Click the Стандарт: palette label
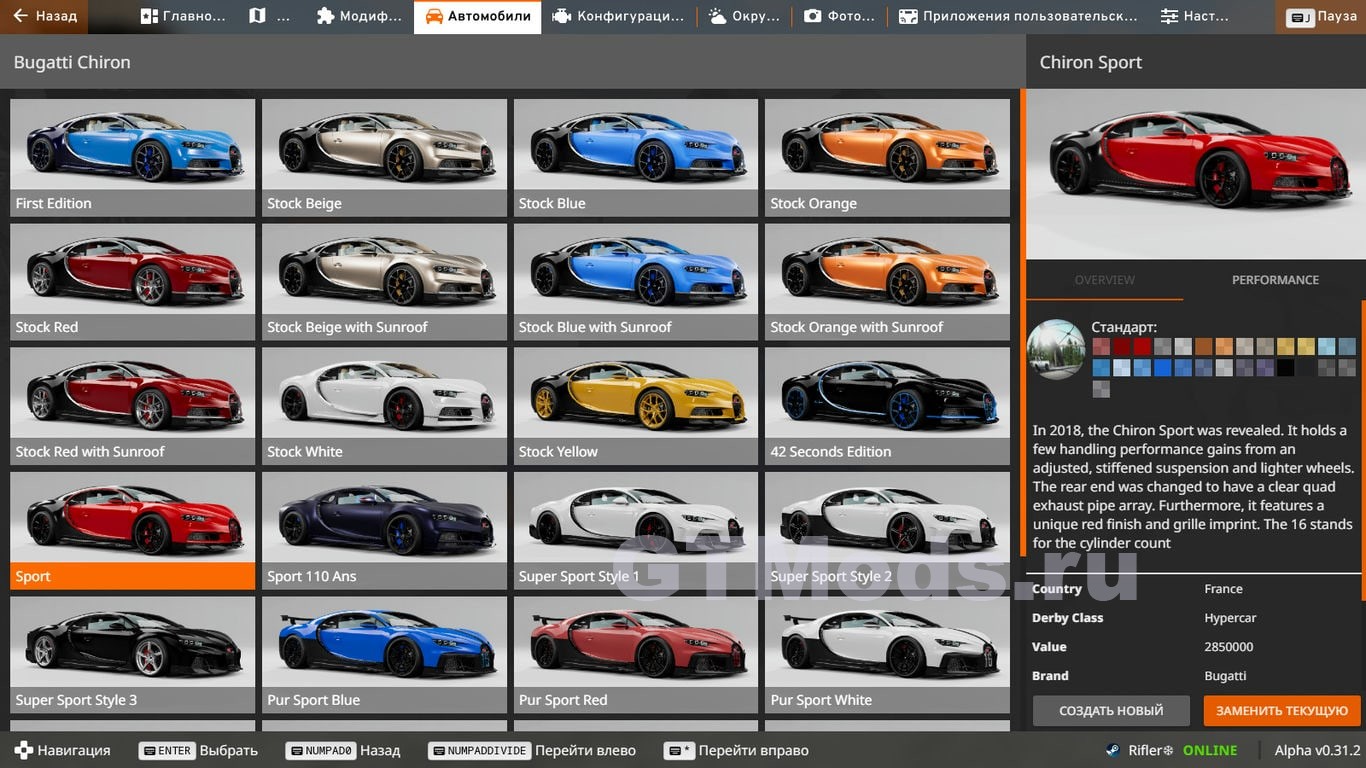The width and height of the screenshot is (1366, 768). (x=1124, y=327)
